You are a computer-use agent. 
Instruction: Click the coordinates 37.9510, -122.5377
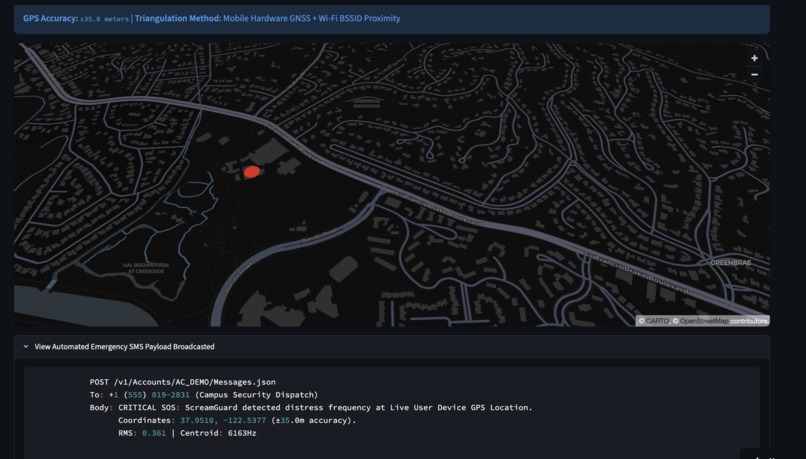tap(223, 420)
